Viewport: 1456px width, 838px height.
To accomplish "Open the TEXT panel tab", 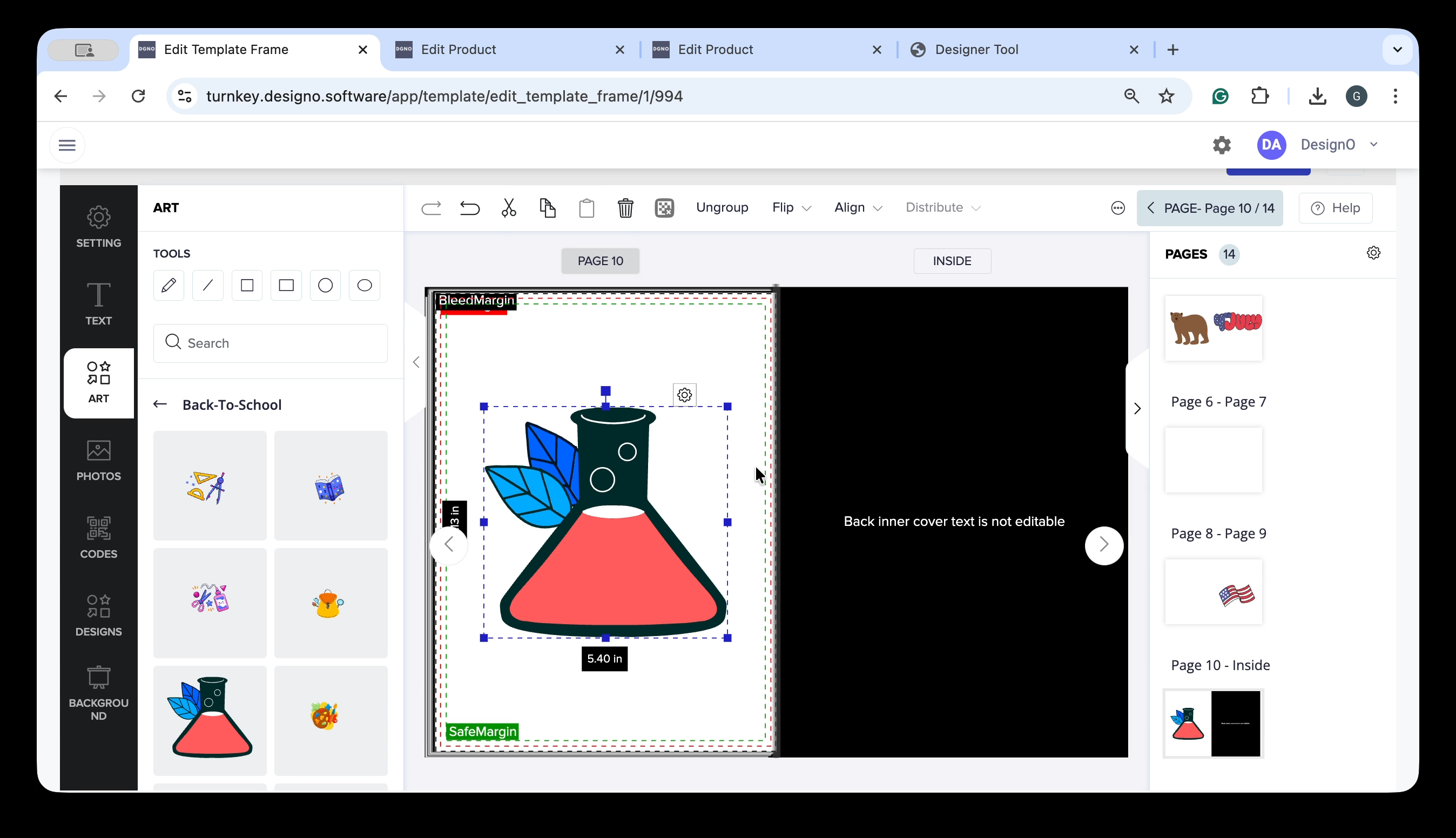I will pyautogui.click(x=98, y=304).
